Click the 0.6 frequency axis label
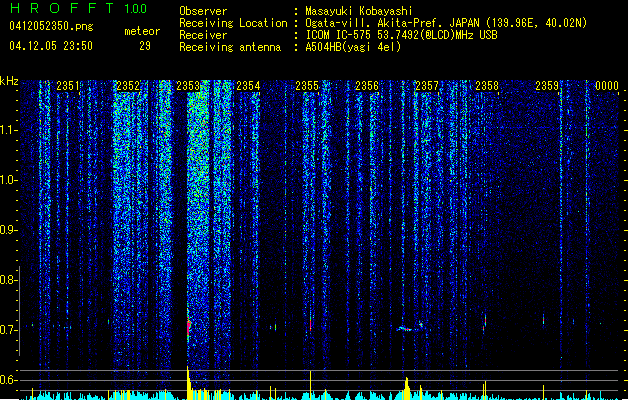Viewport: 629px width, 400px height. [x=9, y=380]
